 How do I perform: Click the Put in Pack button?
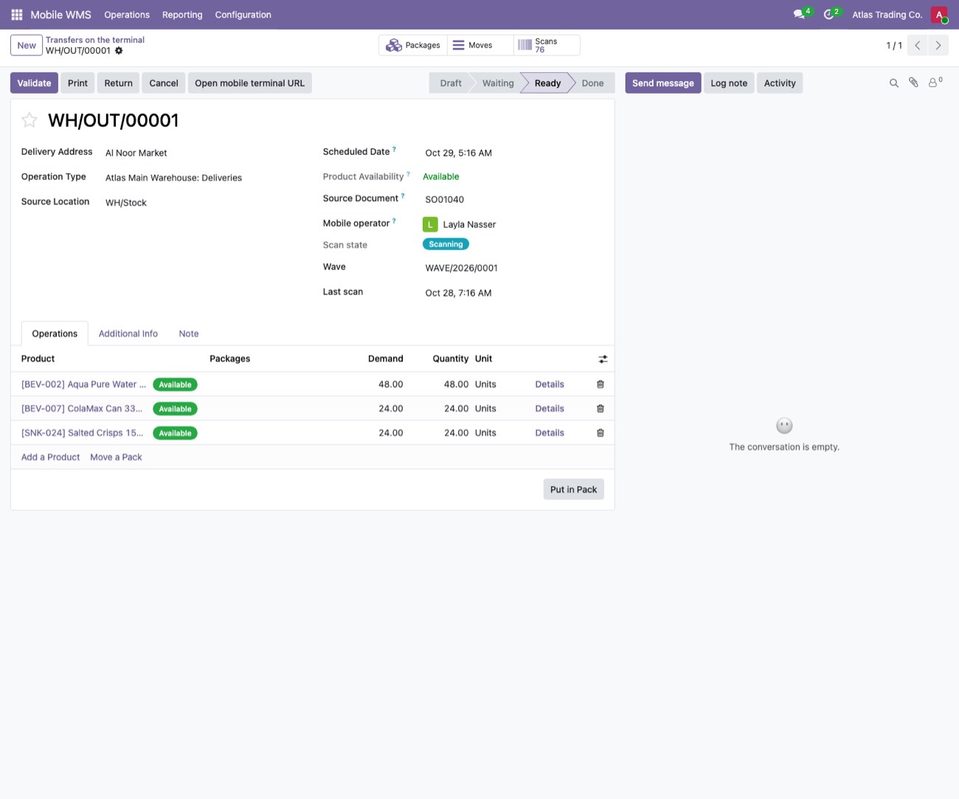pyautogui.click(x=573, y=489)
